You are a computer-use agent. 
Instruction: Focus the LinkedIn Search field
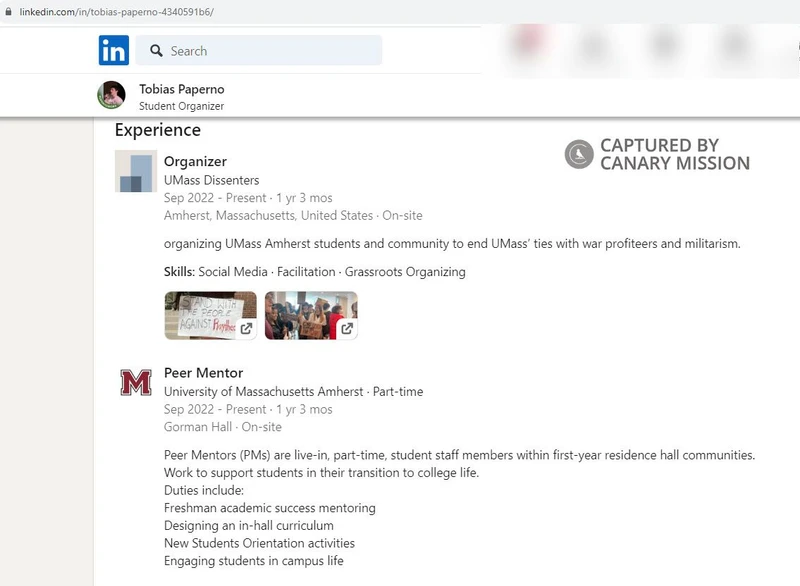tap(259, 50)
